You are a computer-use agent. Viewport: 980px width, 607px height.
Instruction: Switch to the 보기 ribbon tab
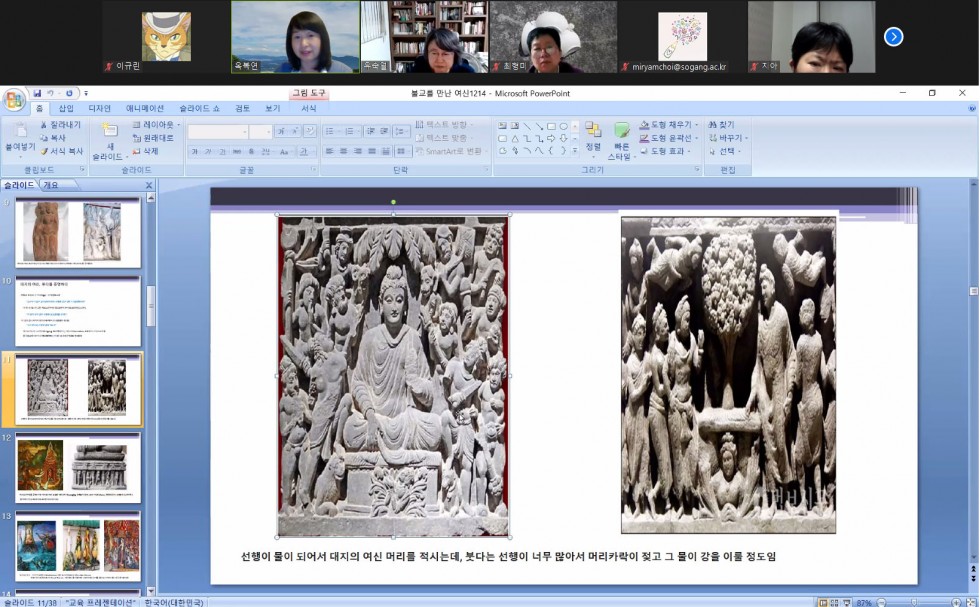pyautogui.click(x=272, y=108)
